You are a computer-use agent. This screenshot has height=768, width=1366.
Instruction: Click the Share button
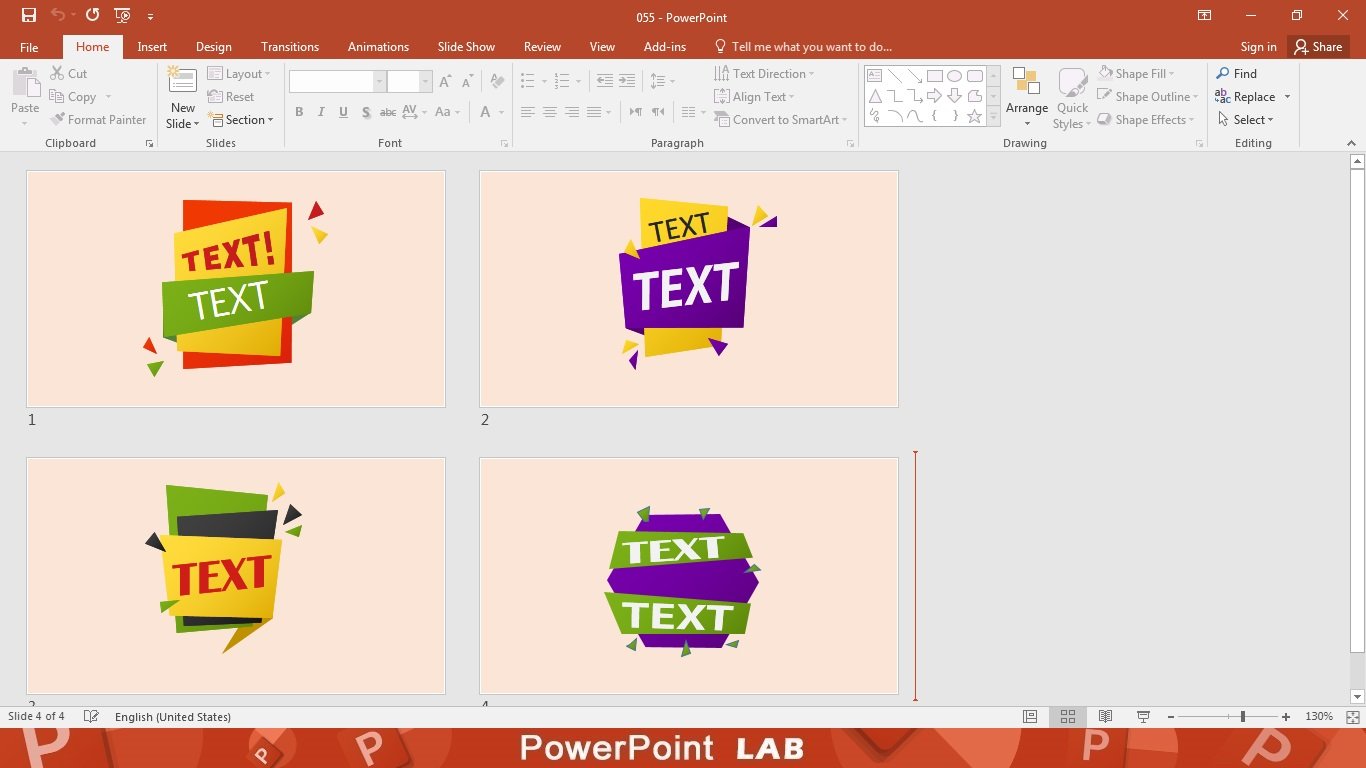[x=1317, y=47]
